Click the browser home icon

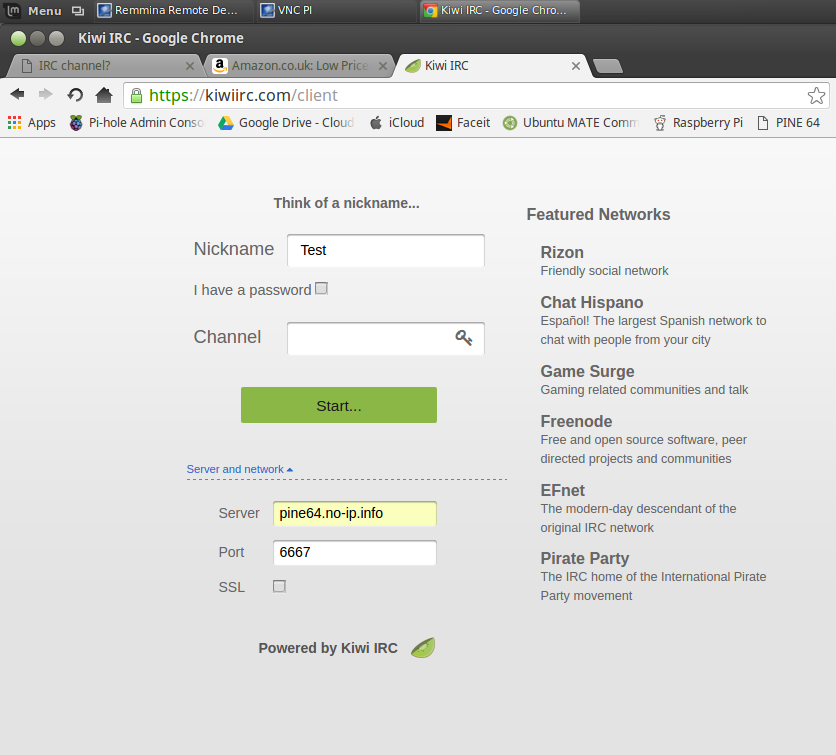coord(104,95)
